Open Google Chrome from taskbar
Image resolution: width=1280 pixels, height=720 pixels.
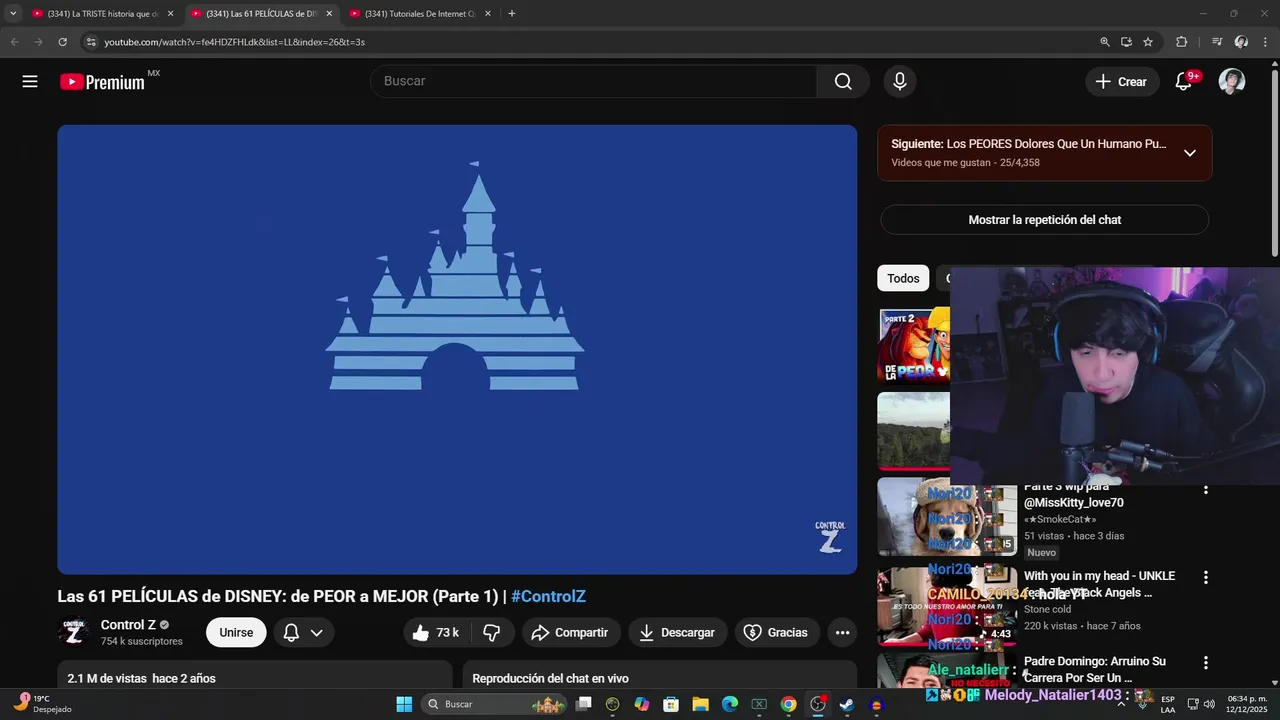coord(788,704)
